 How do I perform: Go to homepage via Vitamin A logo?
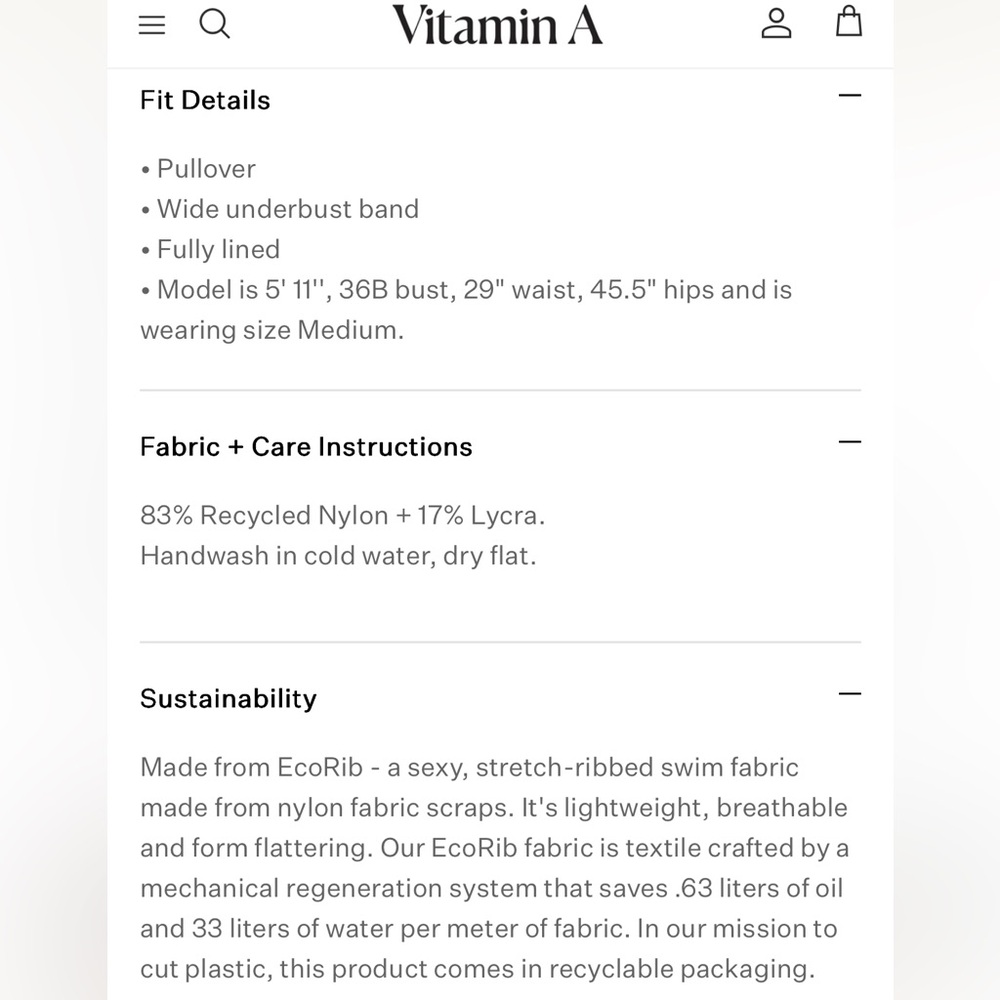pos(497,26)
